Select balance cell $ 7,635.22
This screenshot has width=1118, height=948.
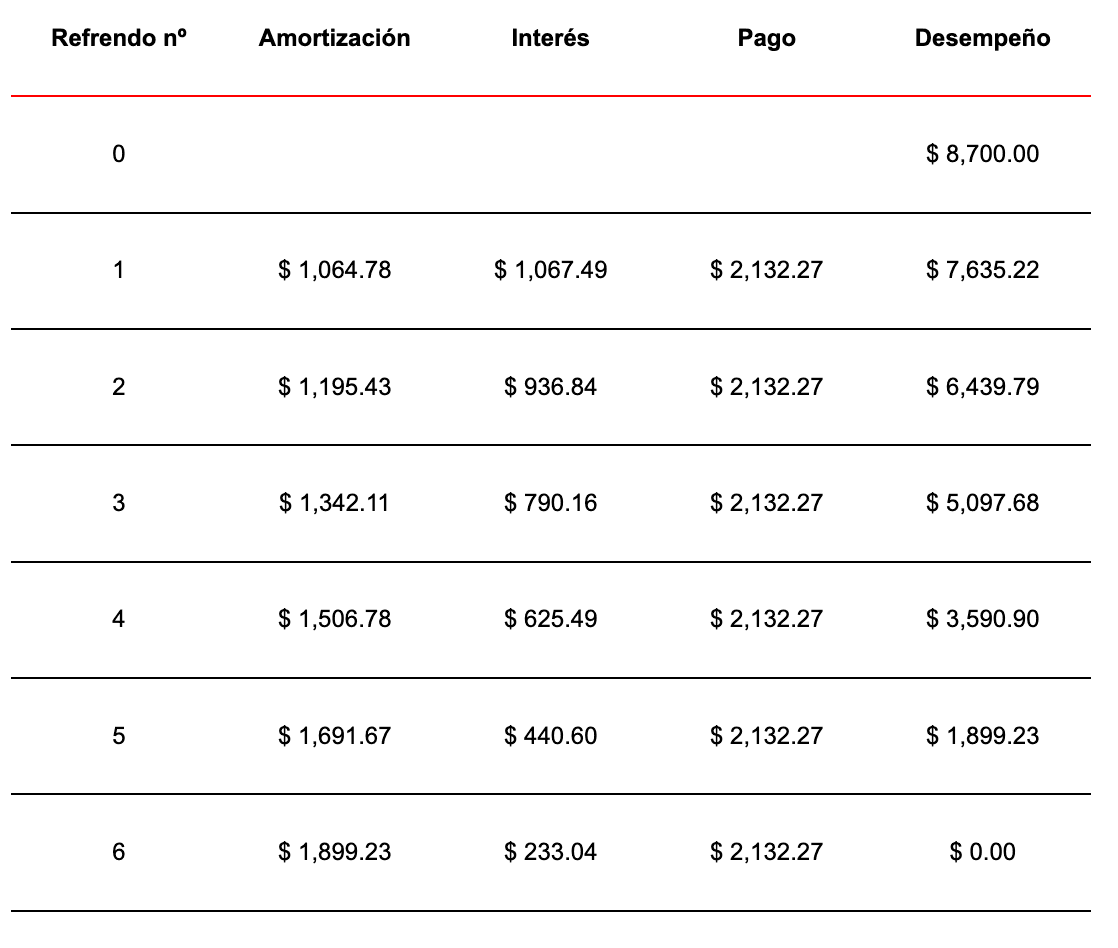[982, 270]
